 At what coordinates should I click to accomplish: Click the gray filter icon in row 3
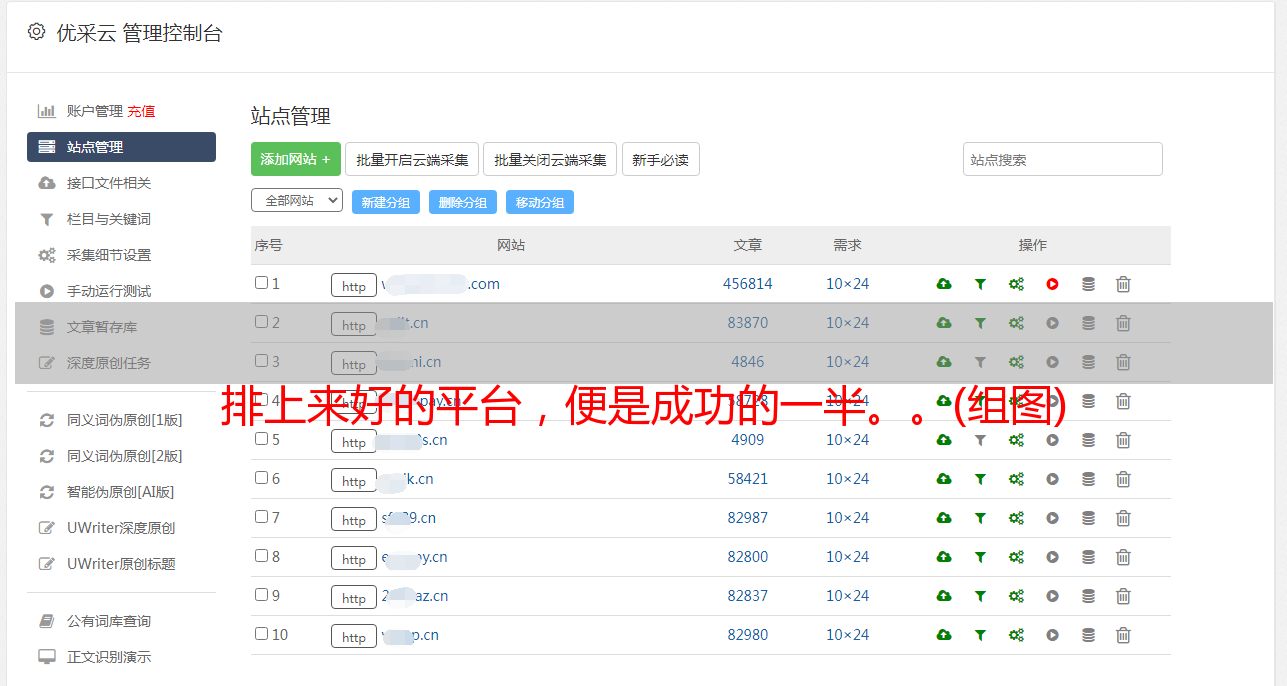click(980, 362)
